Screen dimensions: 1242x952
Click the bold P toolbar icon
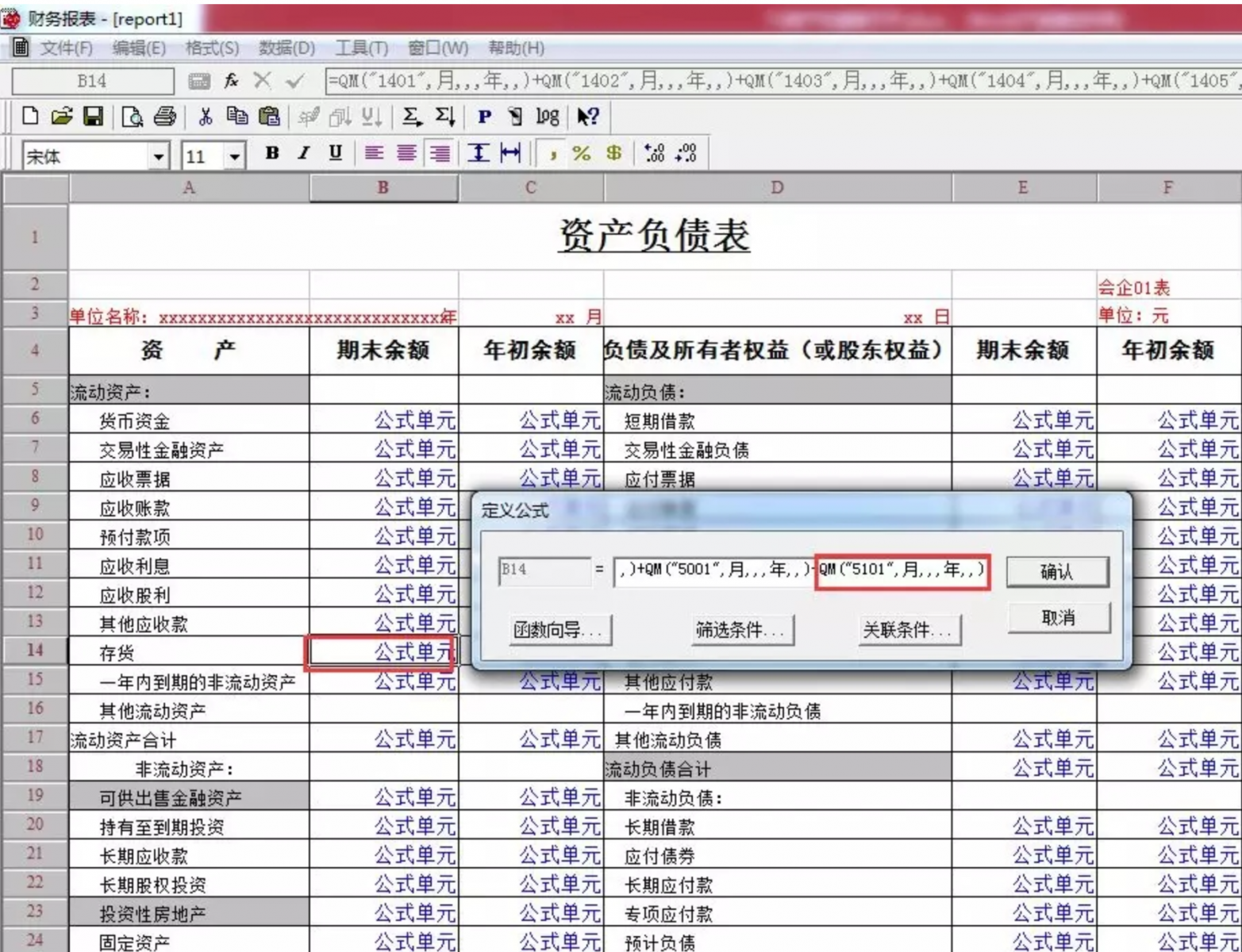(484, 117)
